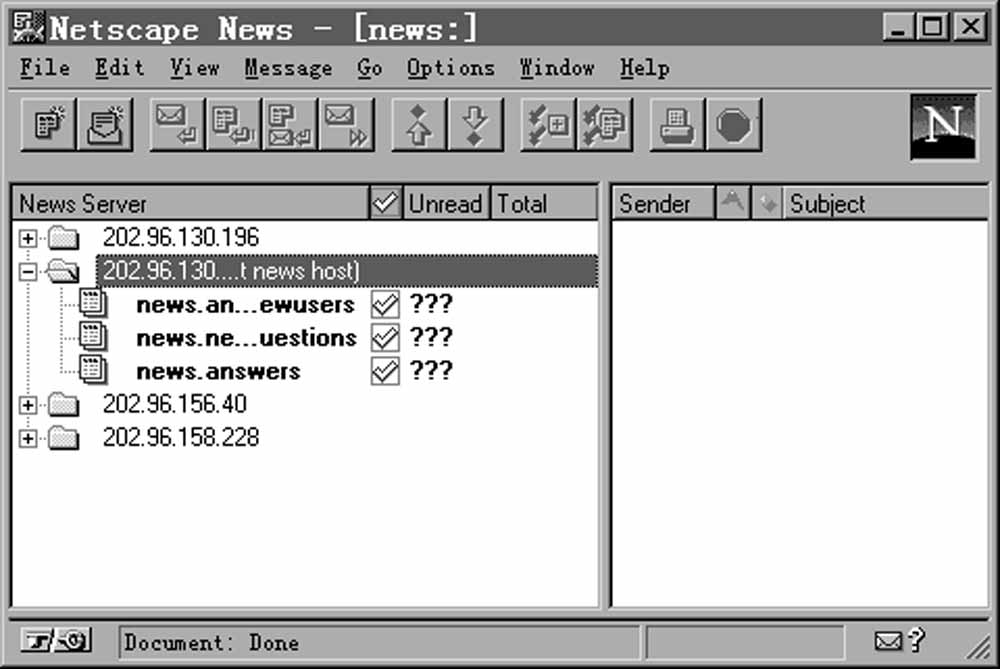Click the Post new message toolbar icon
This screenshot has width=1000, height=669.
48,124
